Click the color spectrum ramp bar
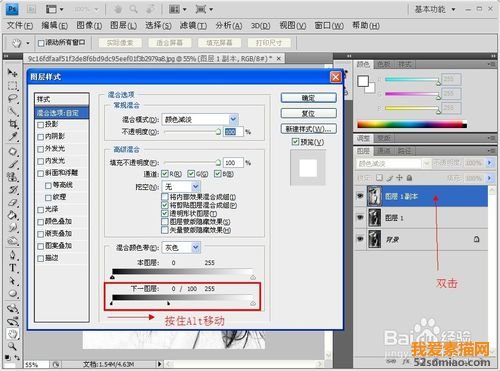Image resolution: width=500 pixels, height=371 pixels. 412,124
